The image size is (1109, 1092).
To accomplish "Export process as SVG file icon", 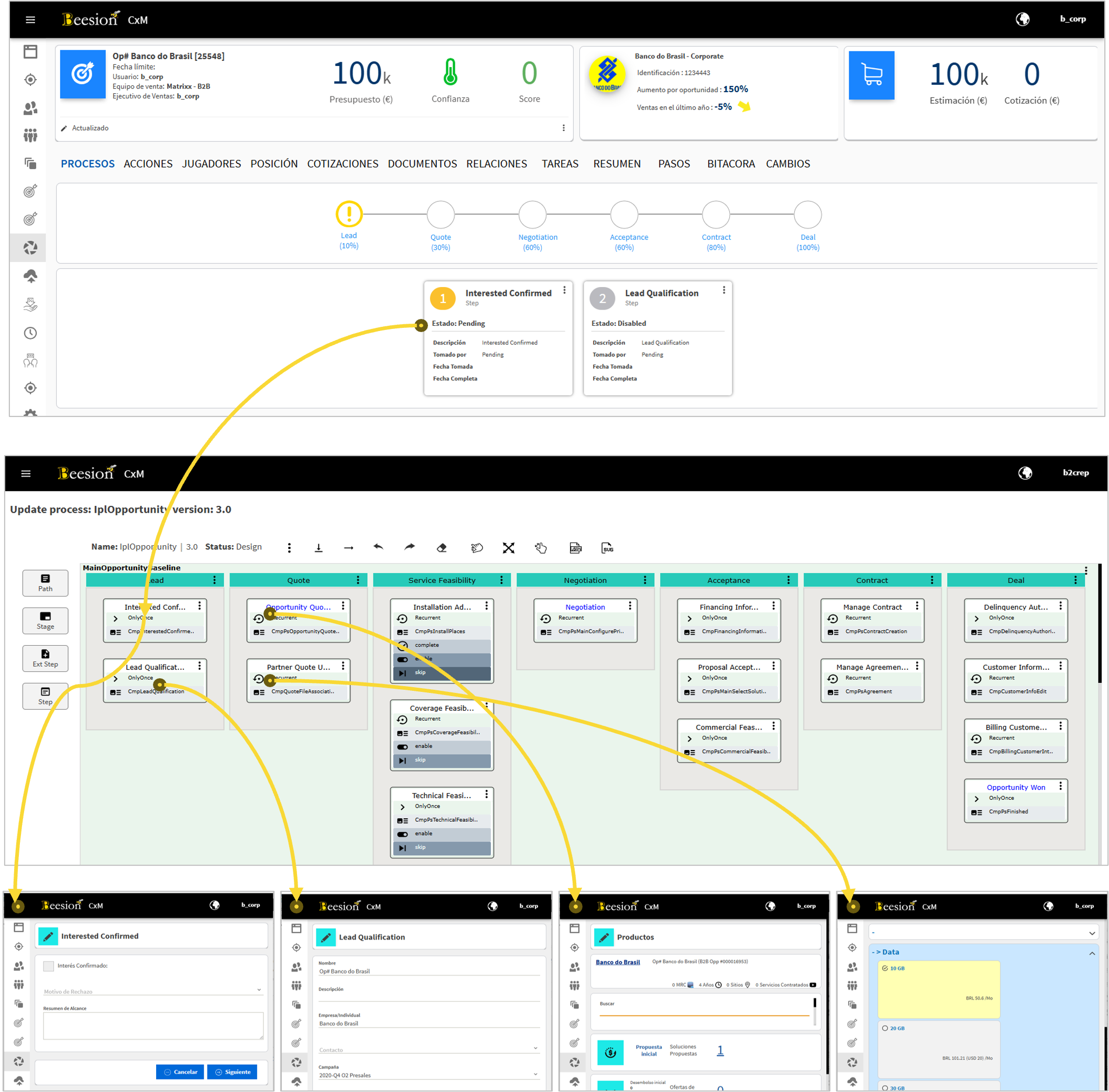I will click(607, 548).
